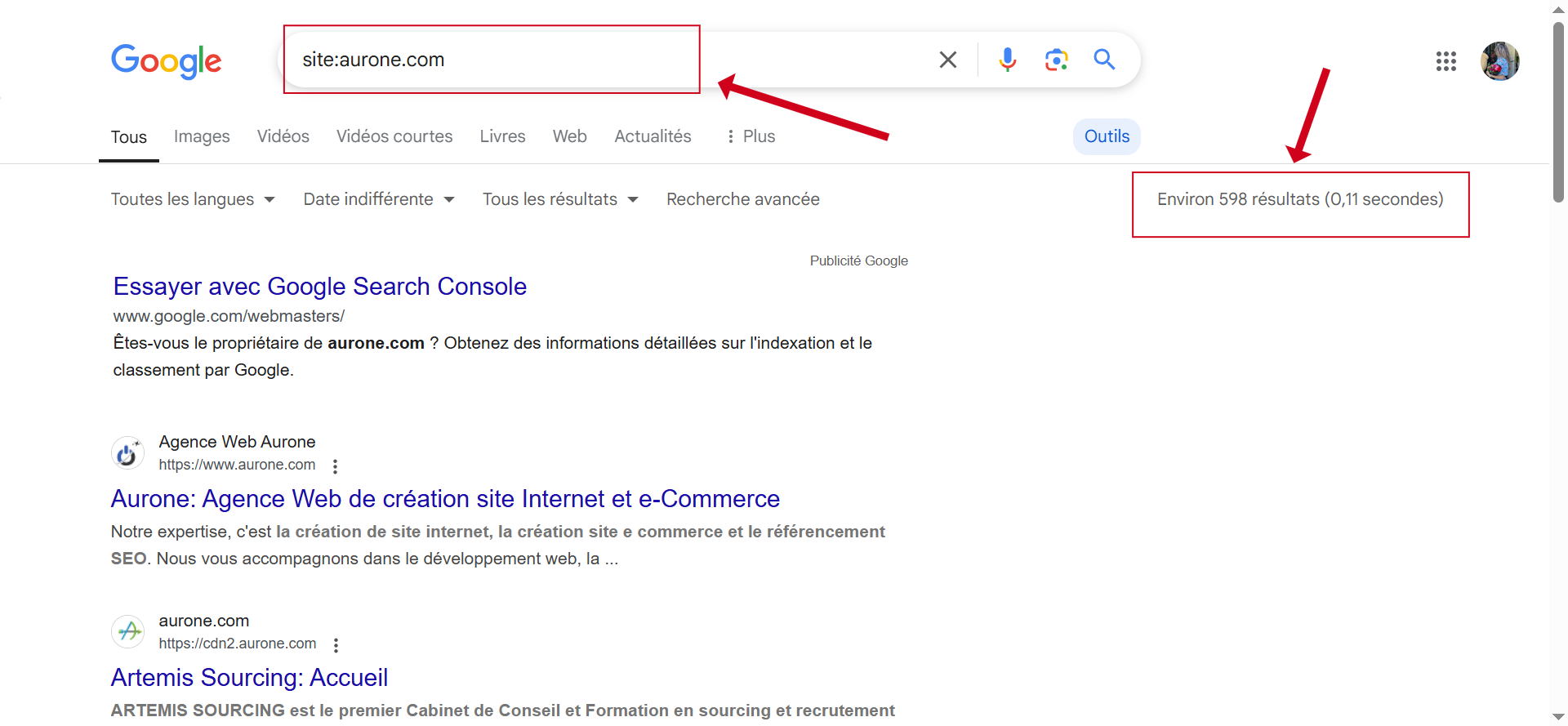The width and height of the screenshot is (1568, 726).
Task: Open the Google account avatar menu
Action: click(1500, 61)
